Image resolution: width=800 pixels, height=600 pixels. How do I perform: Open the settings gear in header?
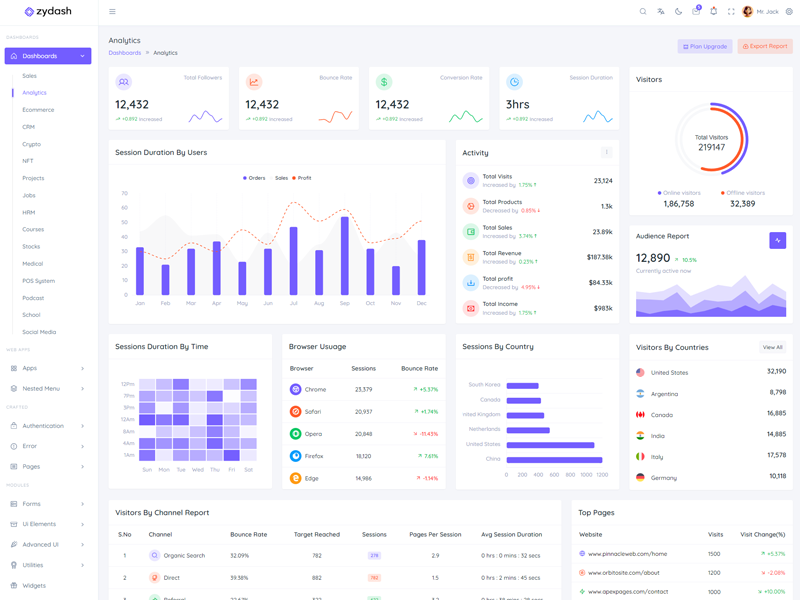[x=789, y=12]
